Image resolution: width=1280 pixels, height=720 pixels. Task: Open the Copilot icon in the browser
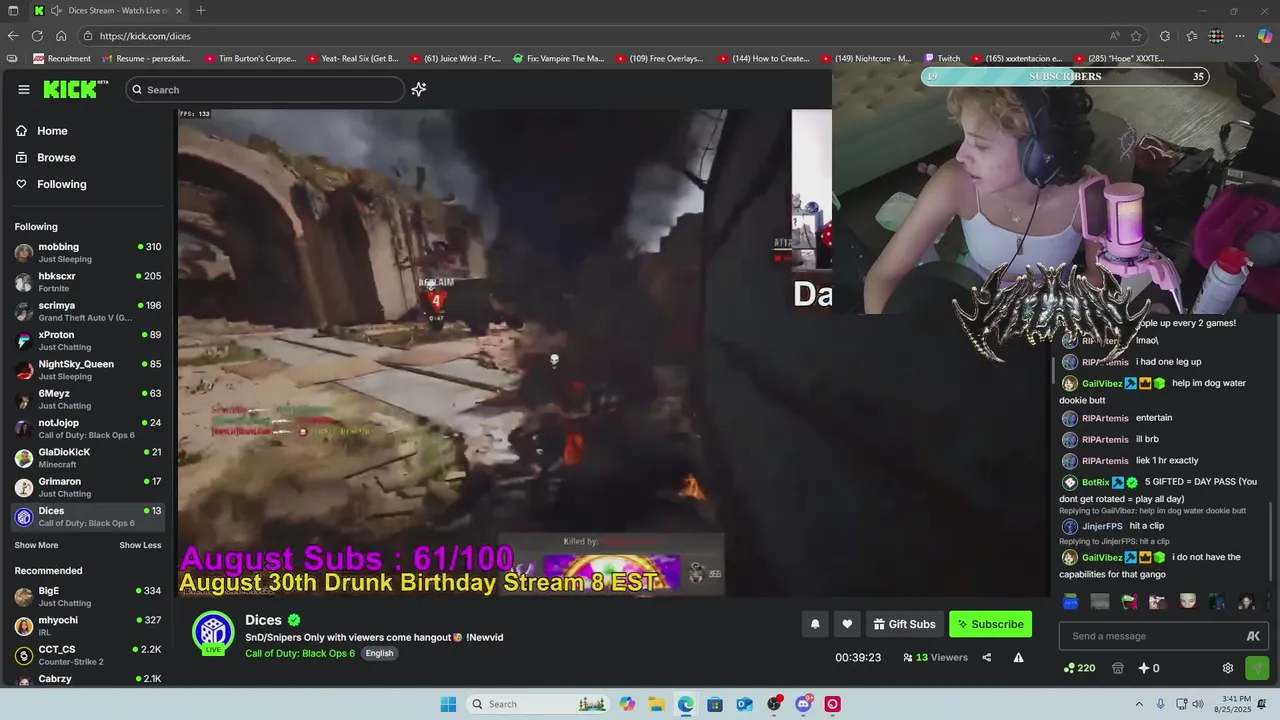point(1265,36)
